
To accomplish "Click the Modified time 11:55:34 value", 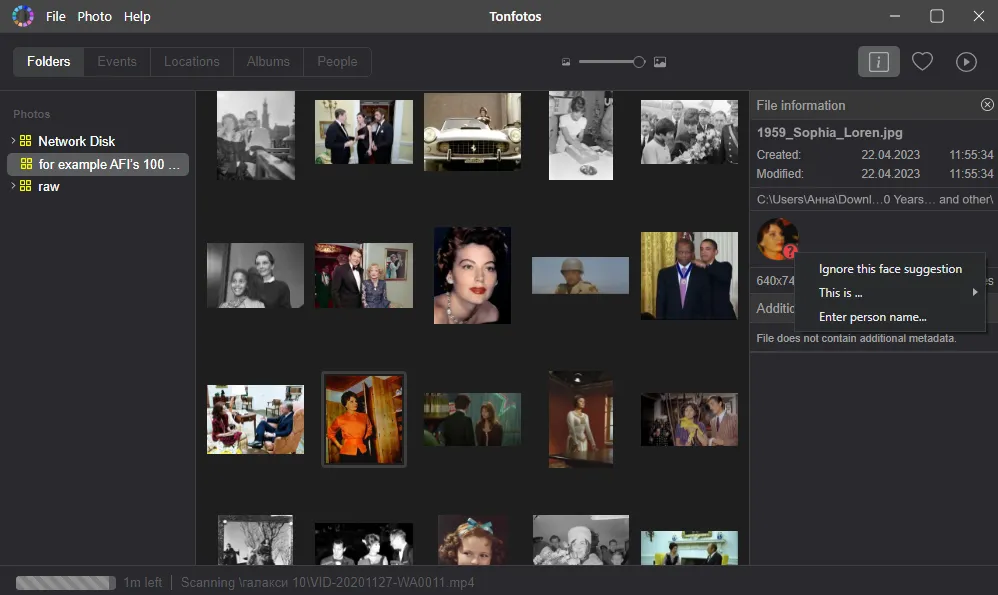I will tap(971, 174).
